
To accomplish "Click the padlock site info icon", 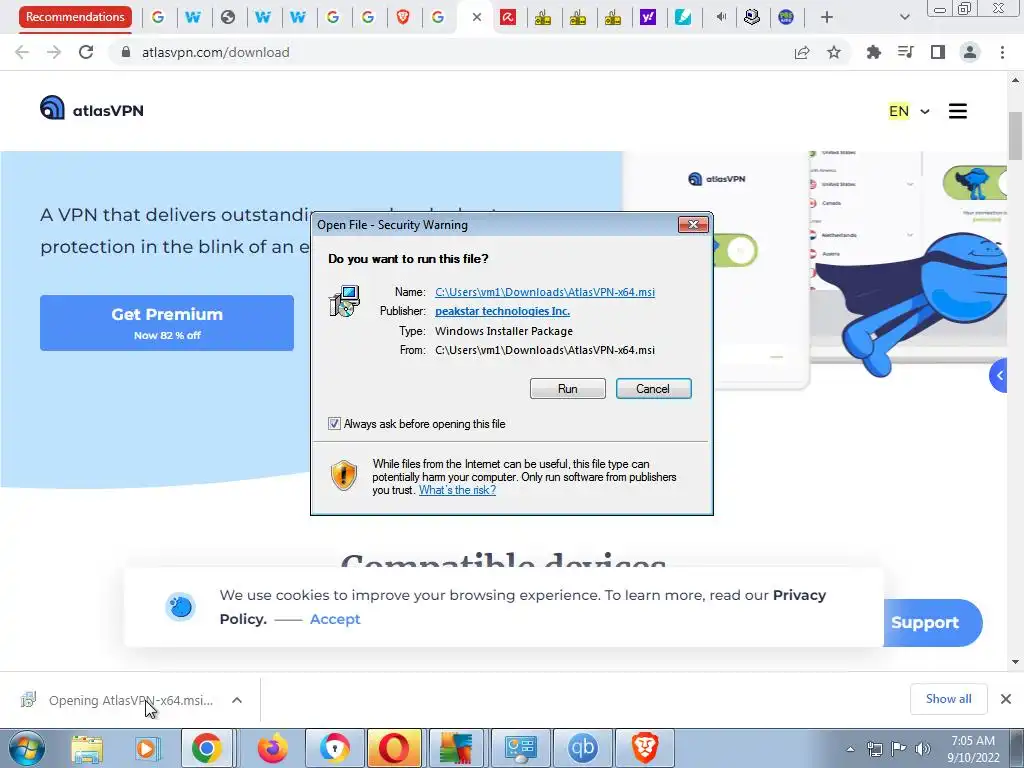I will 126,52.
